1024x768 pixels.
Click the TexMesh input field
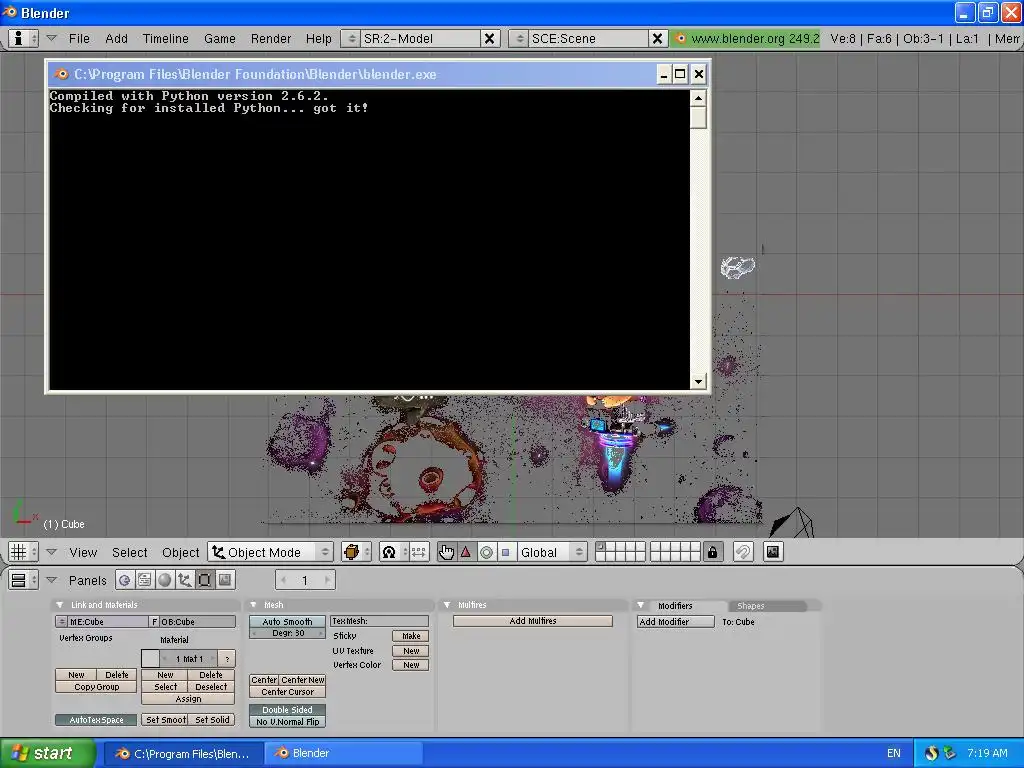pos(379,621)
